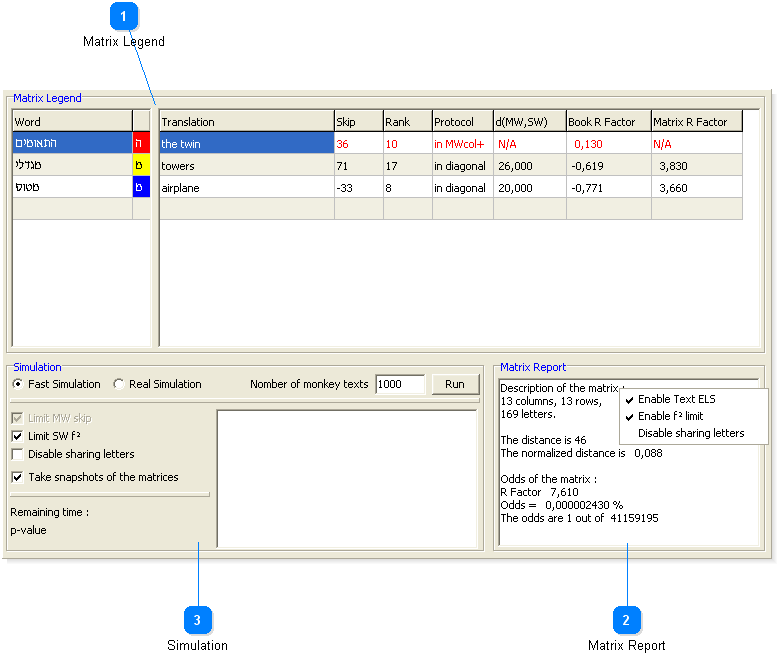This screenshot has width=779, height=655.
Task: Click the blue swatch for the airplane row
Action: coord(141,188)
